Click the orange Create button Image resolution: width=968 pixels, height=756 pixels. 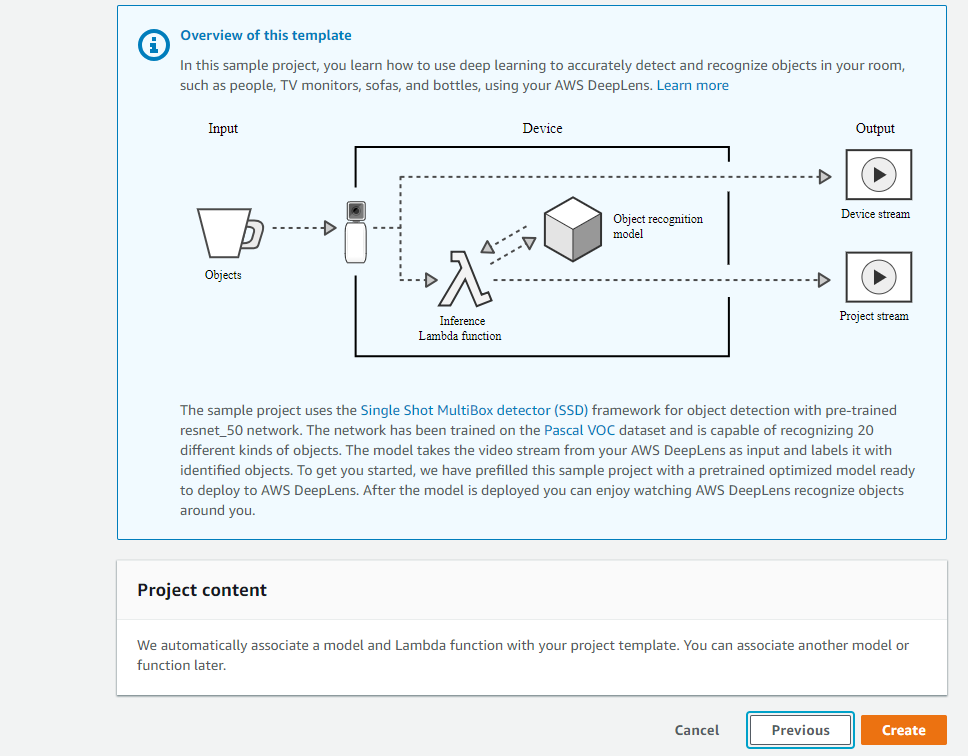point(903,730)
